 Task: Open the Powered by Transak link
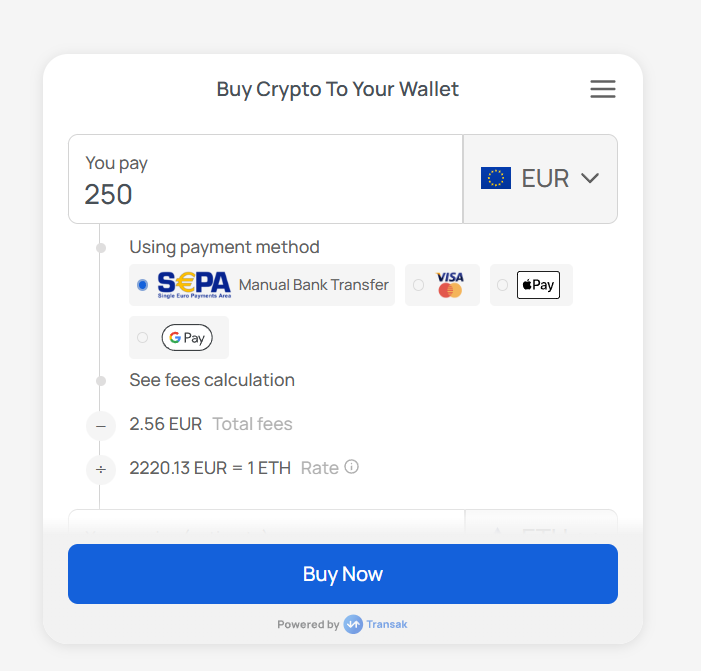[343, 624]
